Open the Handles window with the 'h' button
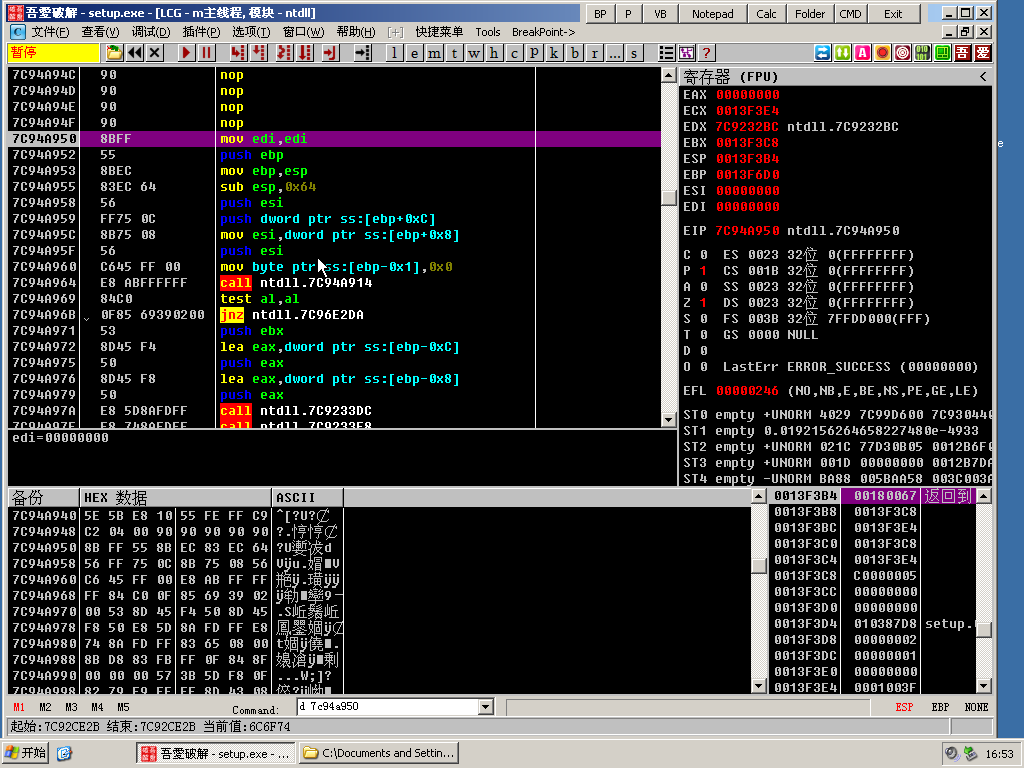Screen dimensions: 1024x768 click(494, 54)
